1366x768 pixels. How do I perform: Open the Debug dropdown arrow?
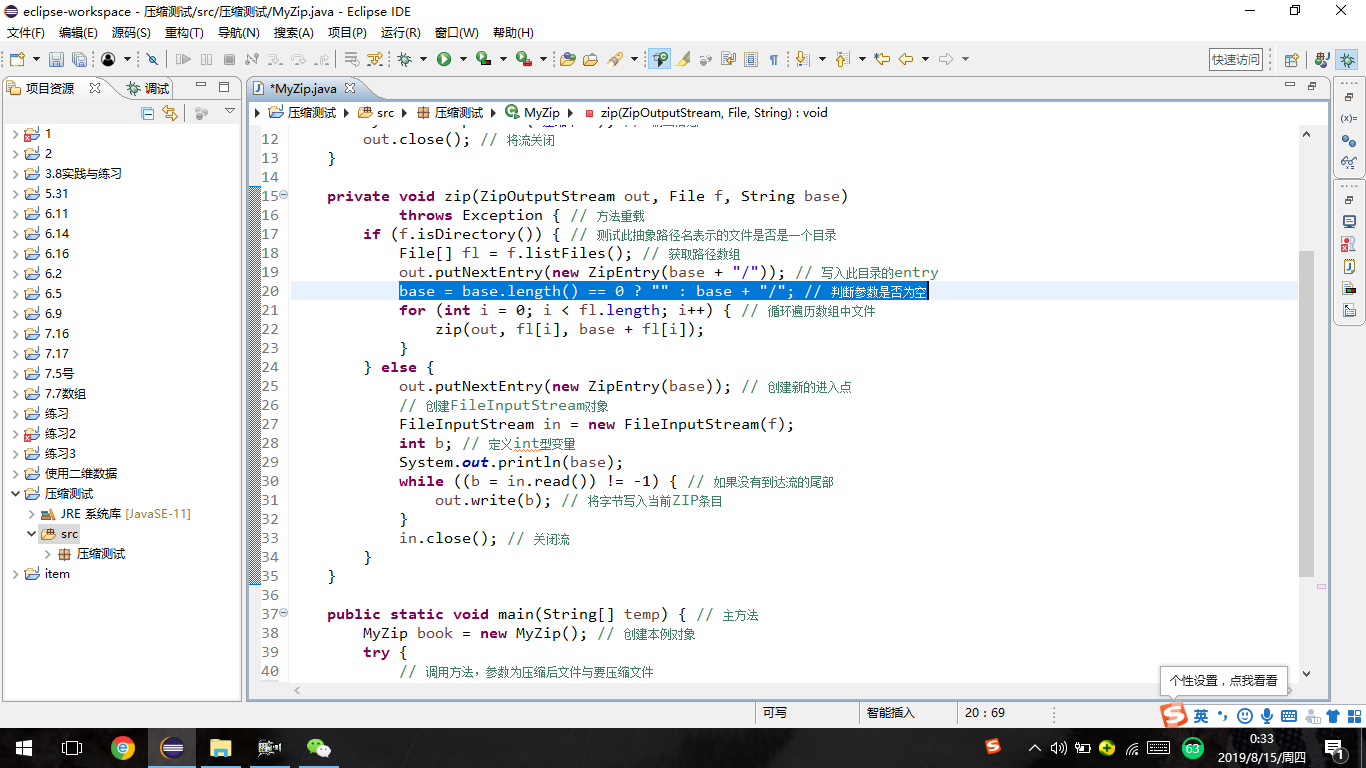tap(423, 59)
